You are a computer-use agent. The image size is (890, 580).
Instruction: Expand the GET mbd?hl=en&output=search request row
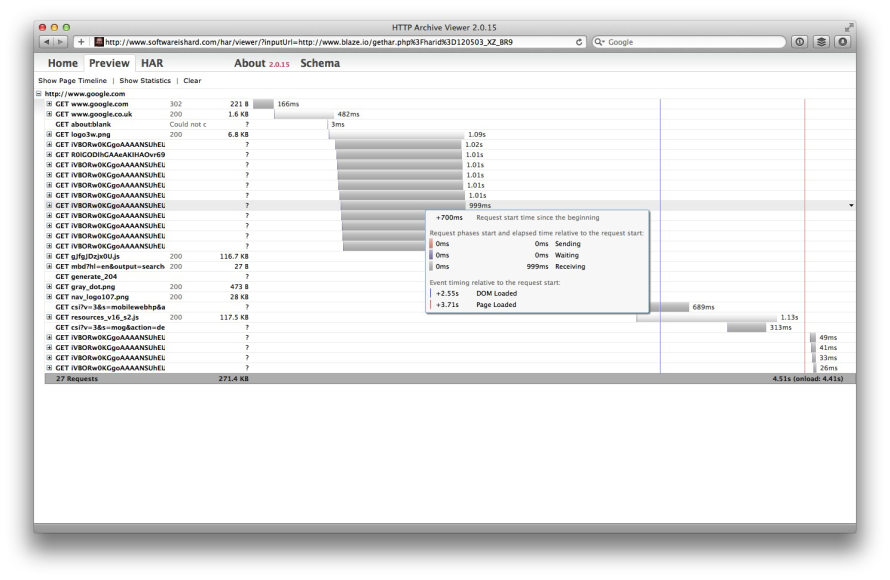[49, 266]
